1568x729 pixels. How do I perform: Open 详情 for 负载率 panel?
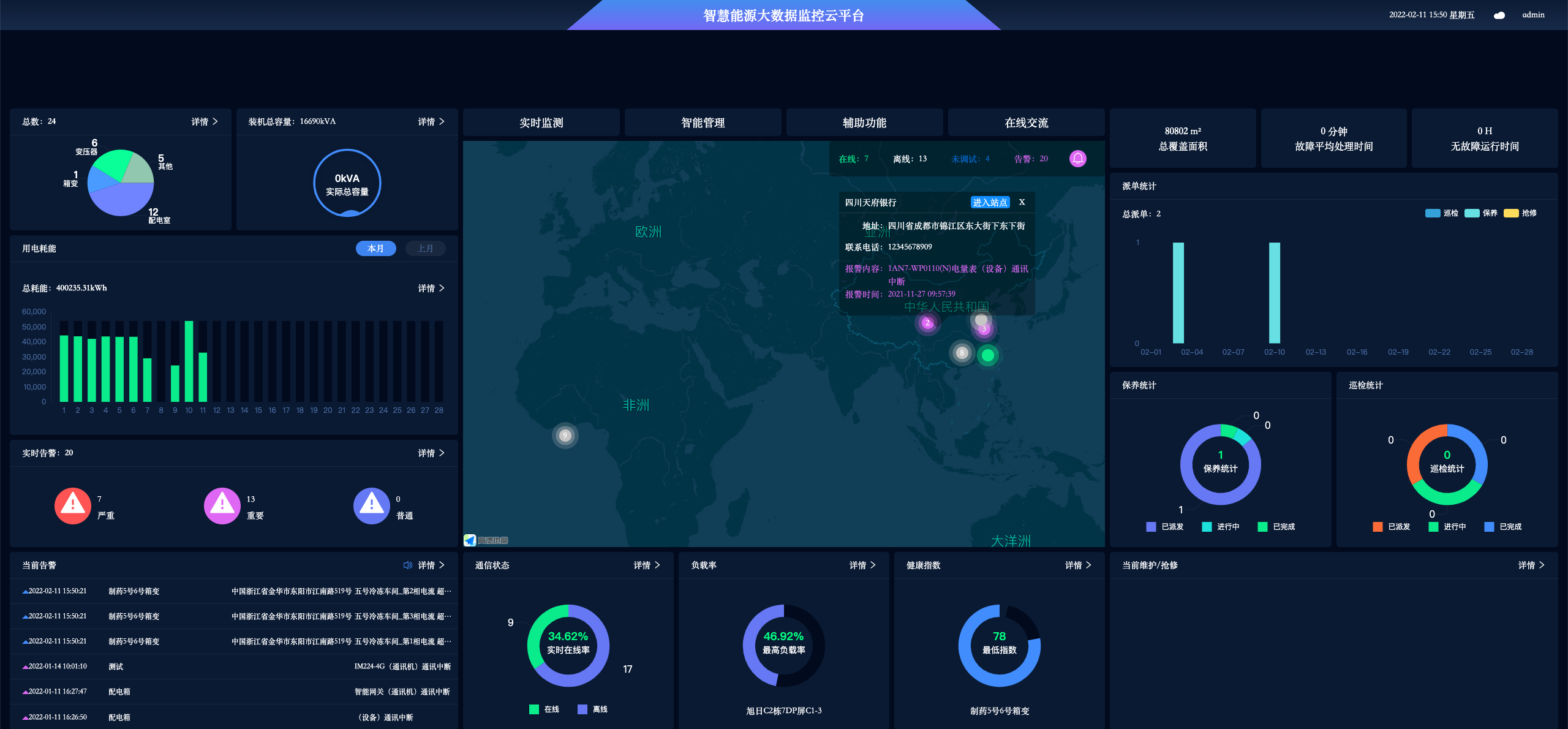(x=862, y=565)
